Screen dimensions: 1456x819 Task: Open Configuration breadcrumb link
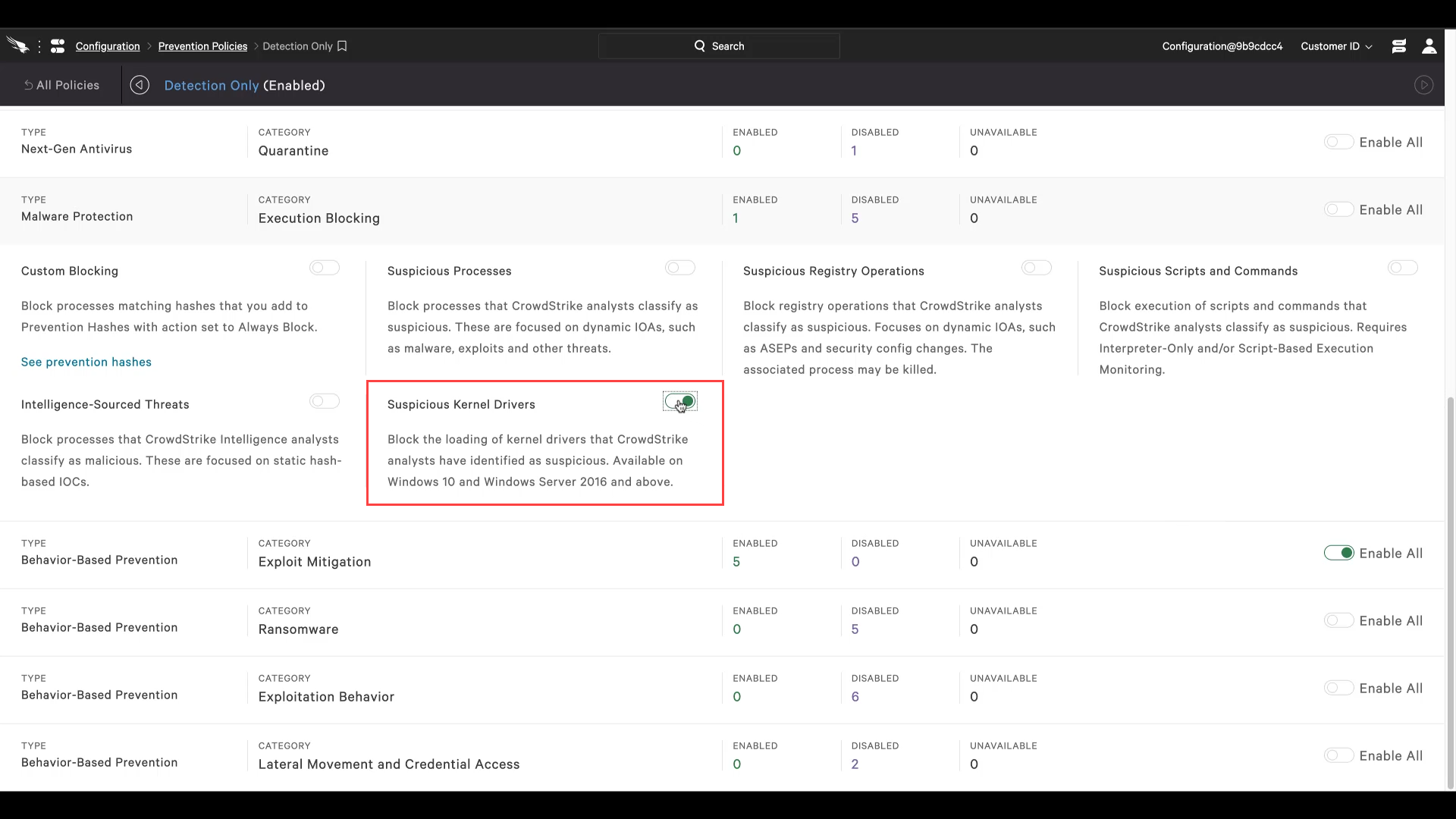[x=108, y=46]
